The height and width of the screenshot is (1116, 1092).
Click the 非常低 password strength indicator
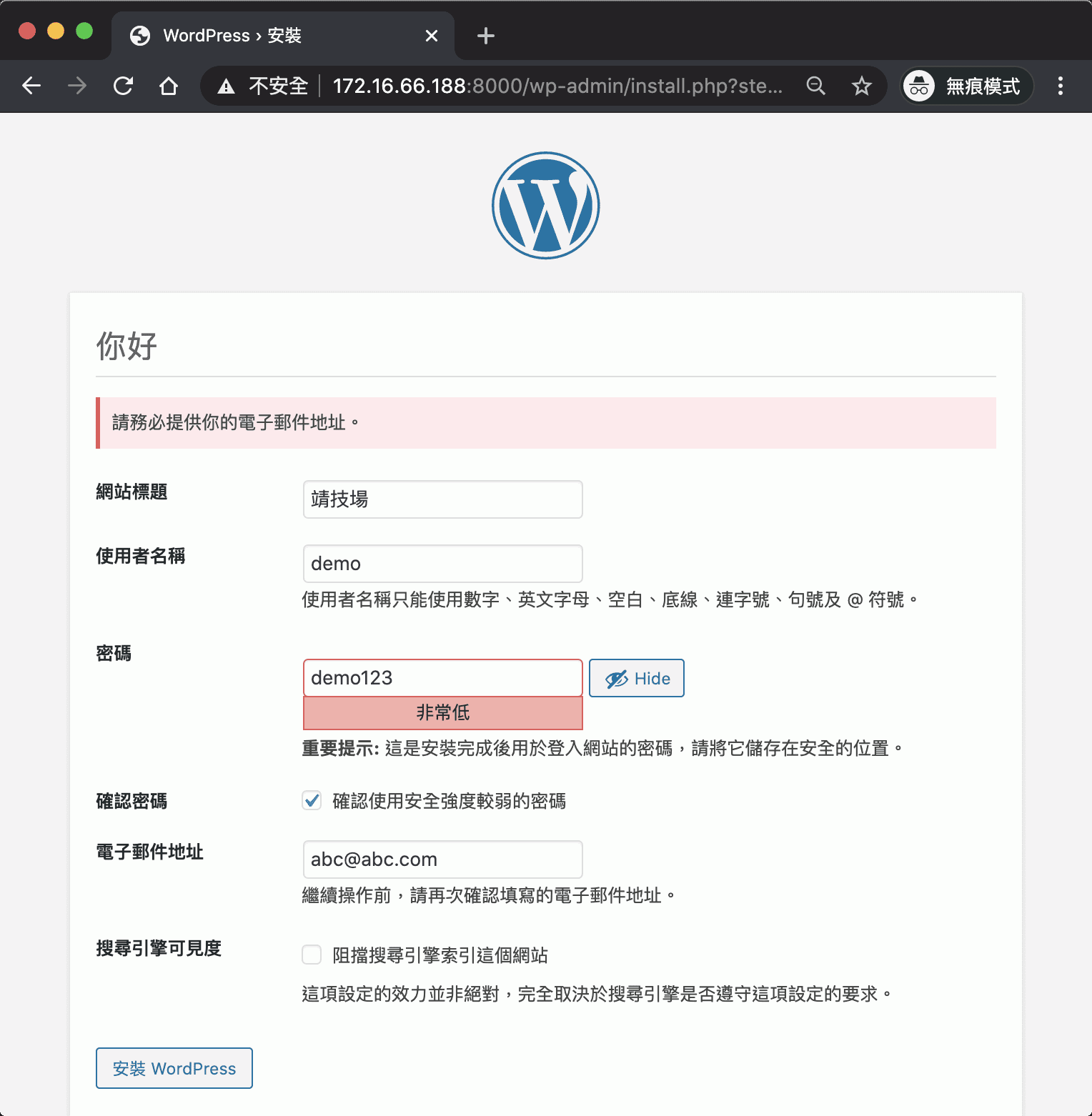pos(442,712)
